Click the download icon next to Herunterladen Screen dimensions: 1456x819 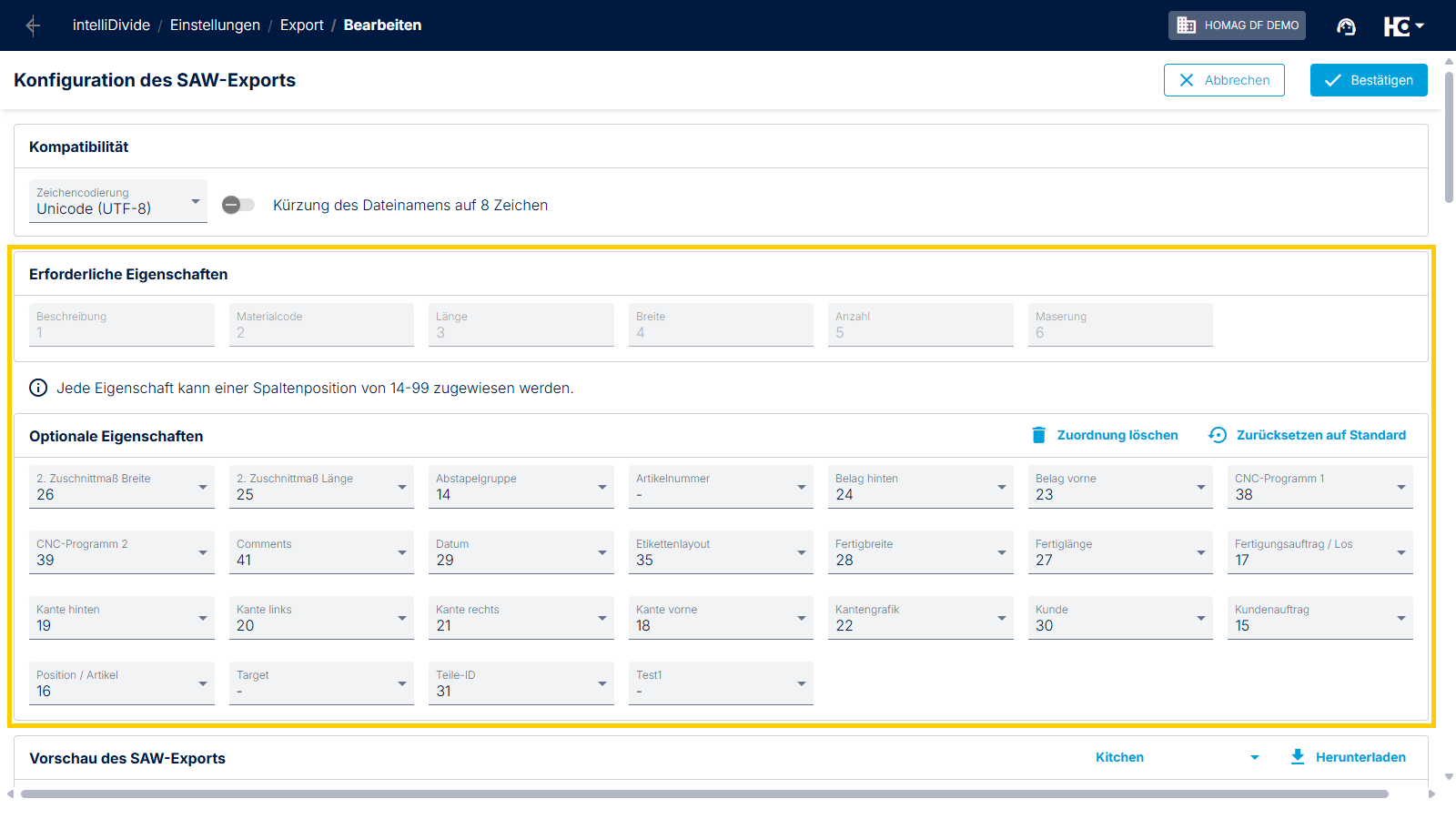coord(1298,757)
